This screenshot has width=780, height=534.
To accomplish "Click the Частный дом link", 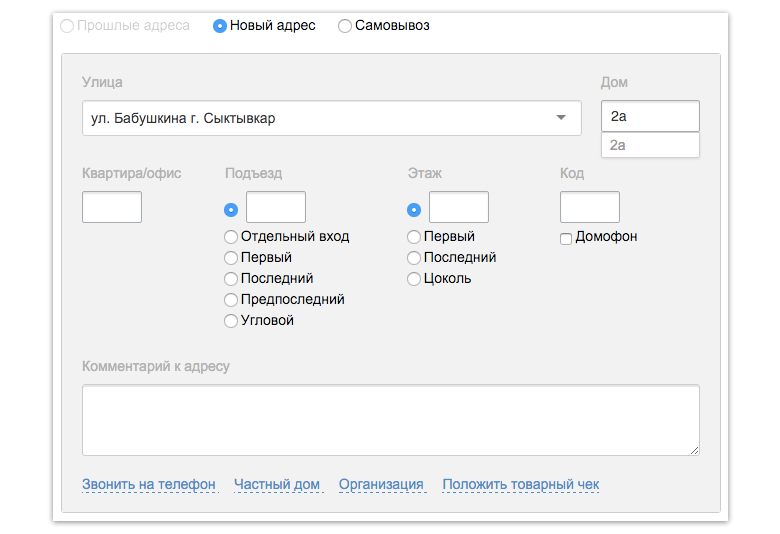I will pos(277,484).
